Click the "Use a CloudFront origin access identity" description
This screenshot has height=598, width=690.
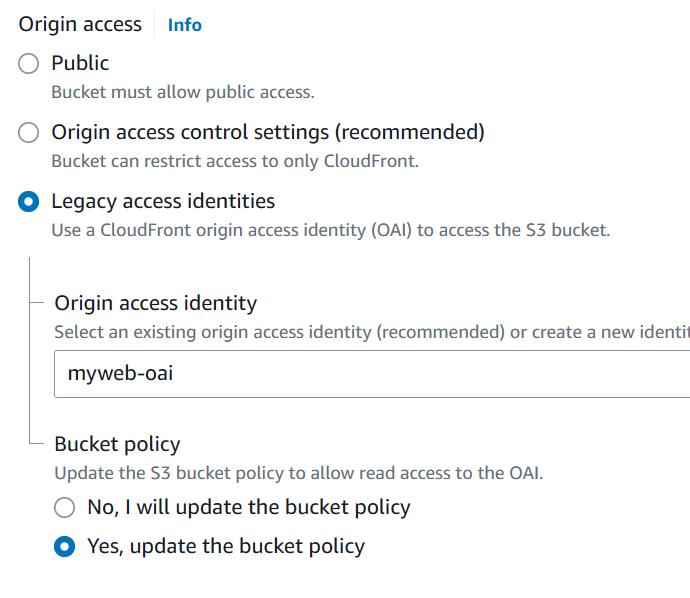[330, 230]
